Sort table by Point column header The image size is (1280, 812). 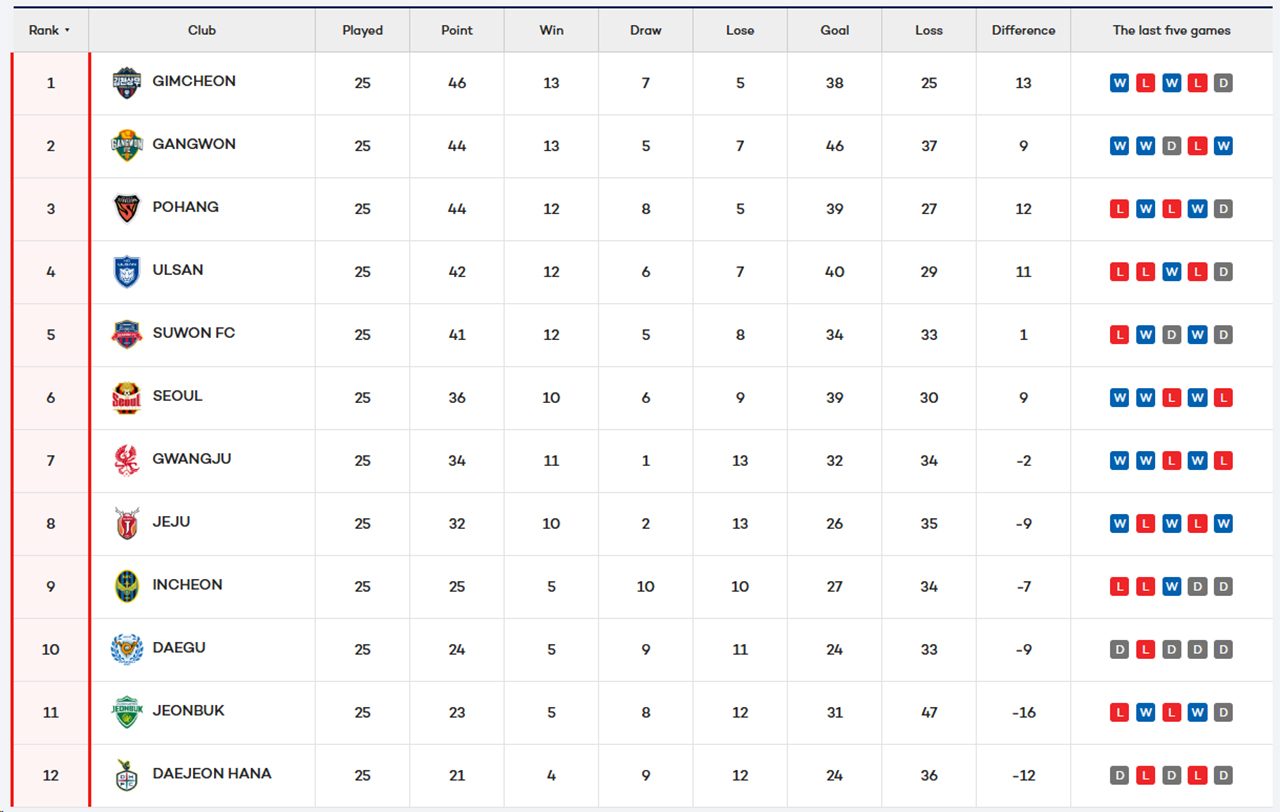[457, 31]
